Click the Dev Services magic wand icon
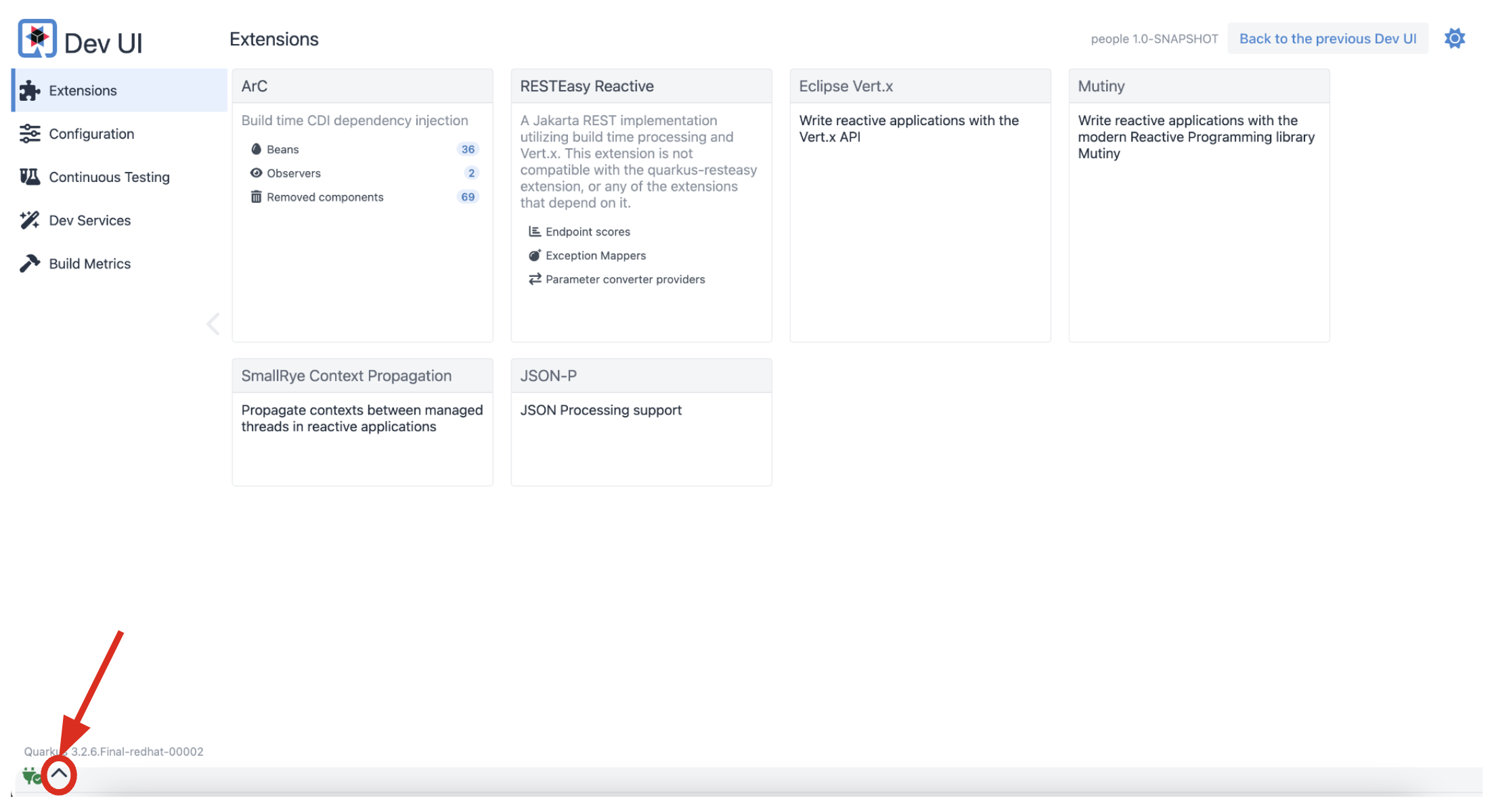The height and width of the screenshot is (812, 1492). tap(30, 221)
